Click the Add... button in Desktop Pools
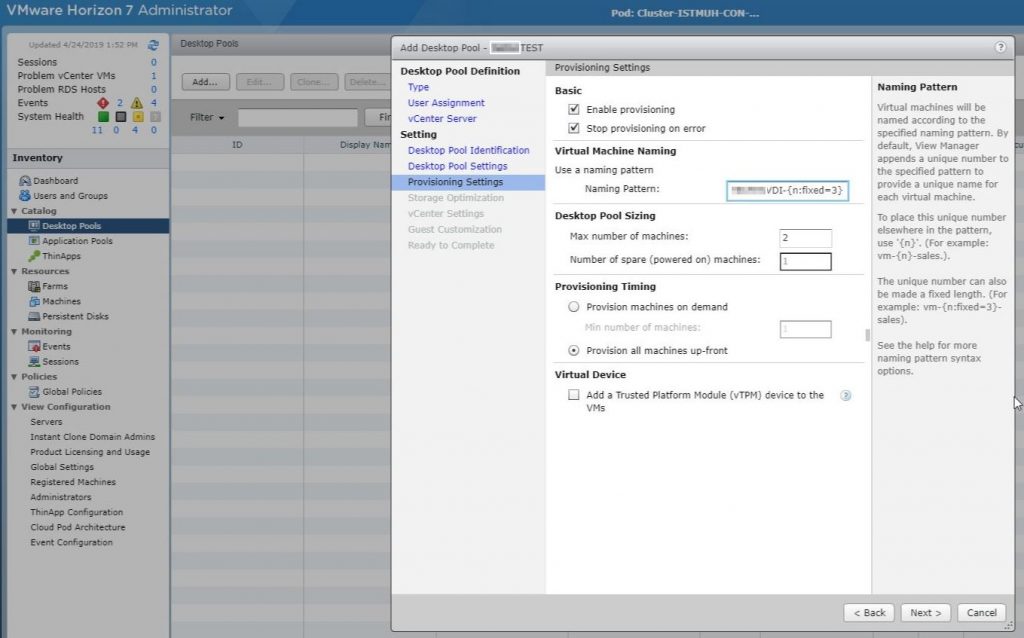The width and height of the screenshot is (1024, 638). (205, 82)
